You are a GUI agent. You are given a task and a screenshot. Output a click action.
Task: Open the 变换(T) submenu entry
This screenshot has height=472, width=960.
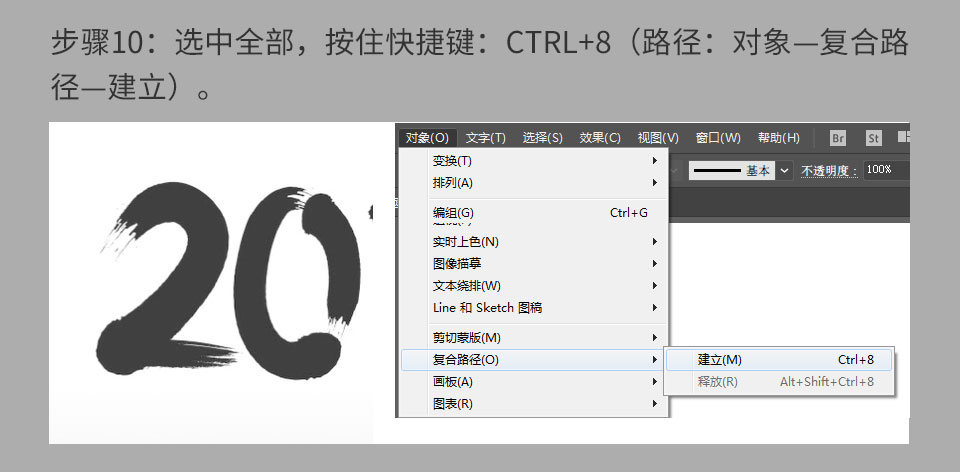[533, 161]
